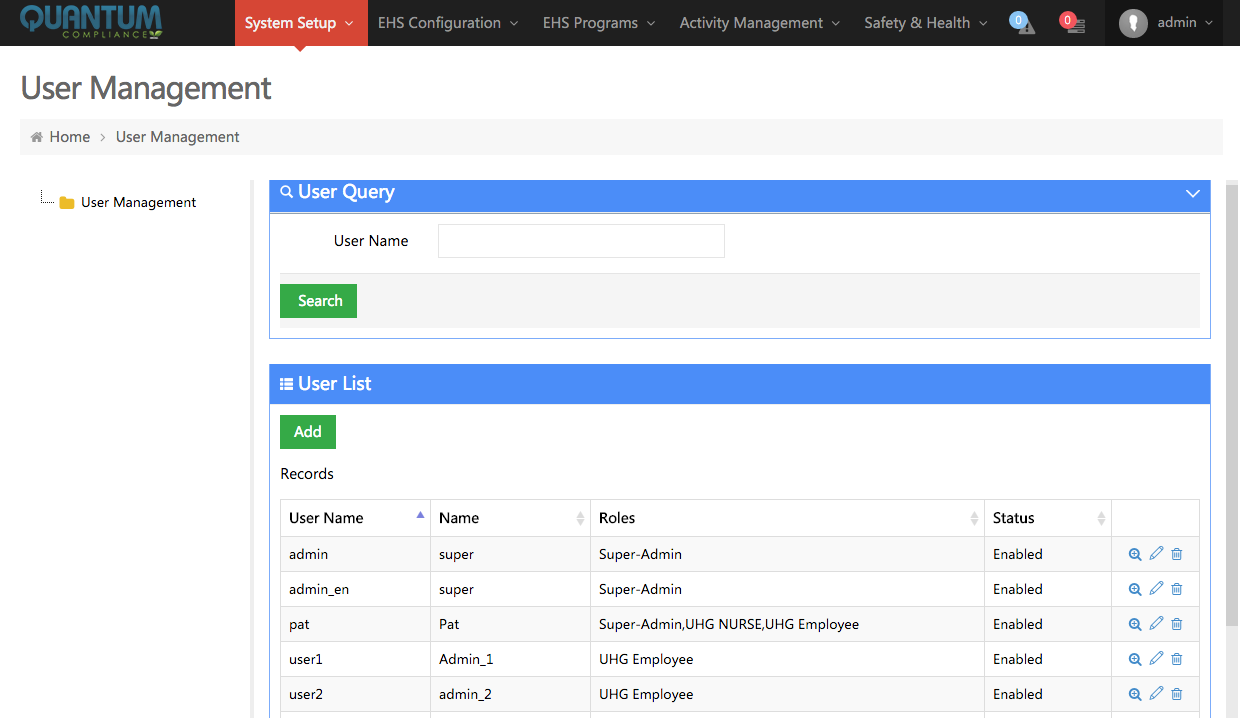
Task: Open the red-badged task list icon
Action: tap(1072, 23)
